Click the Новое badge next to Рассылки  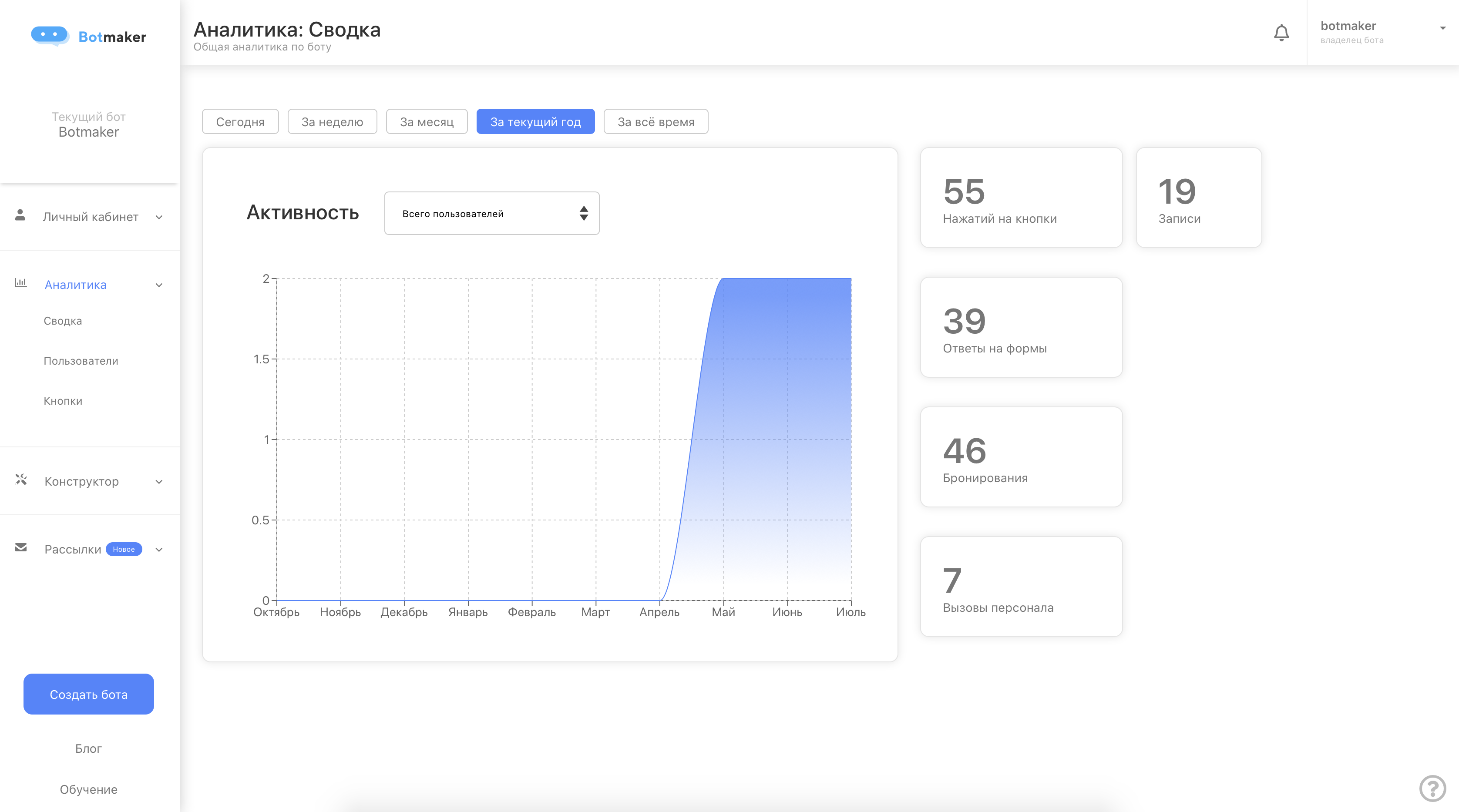[x=124, y=549]
